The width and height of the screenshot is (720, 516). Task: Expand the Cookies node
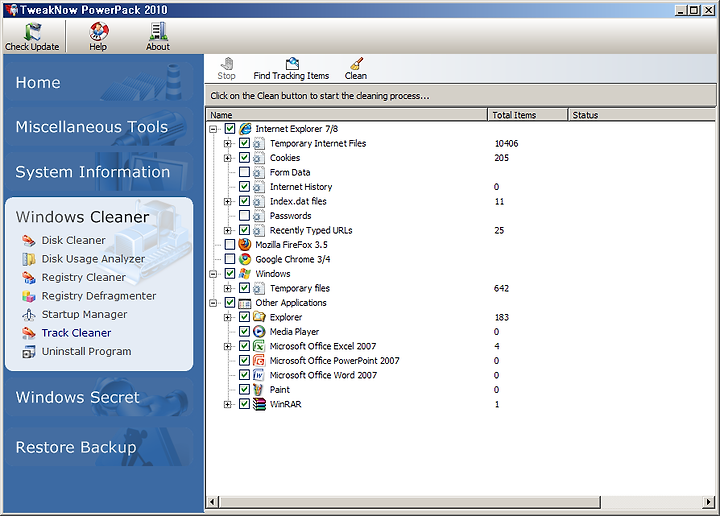click(227, 158)
